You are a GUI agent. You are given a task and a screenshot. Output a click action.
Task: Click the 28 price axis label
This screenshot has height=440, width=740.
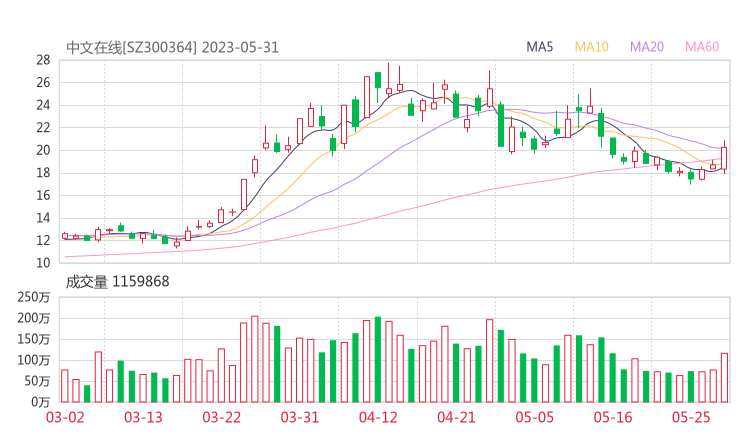coord(43,60)
